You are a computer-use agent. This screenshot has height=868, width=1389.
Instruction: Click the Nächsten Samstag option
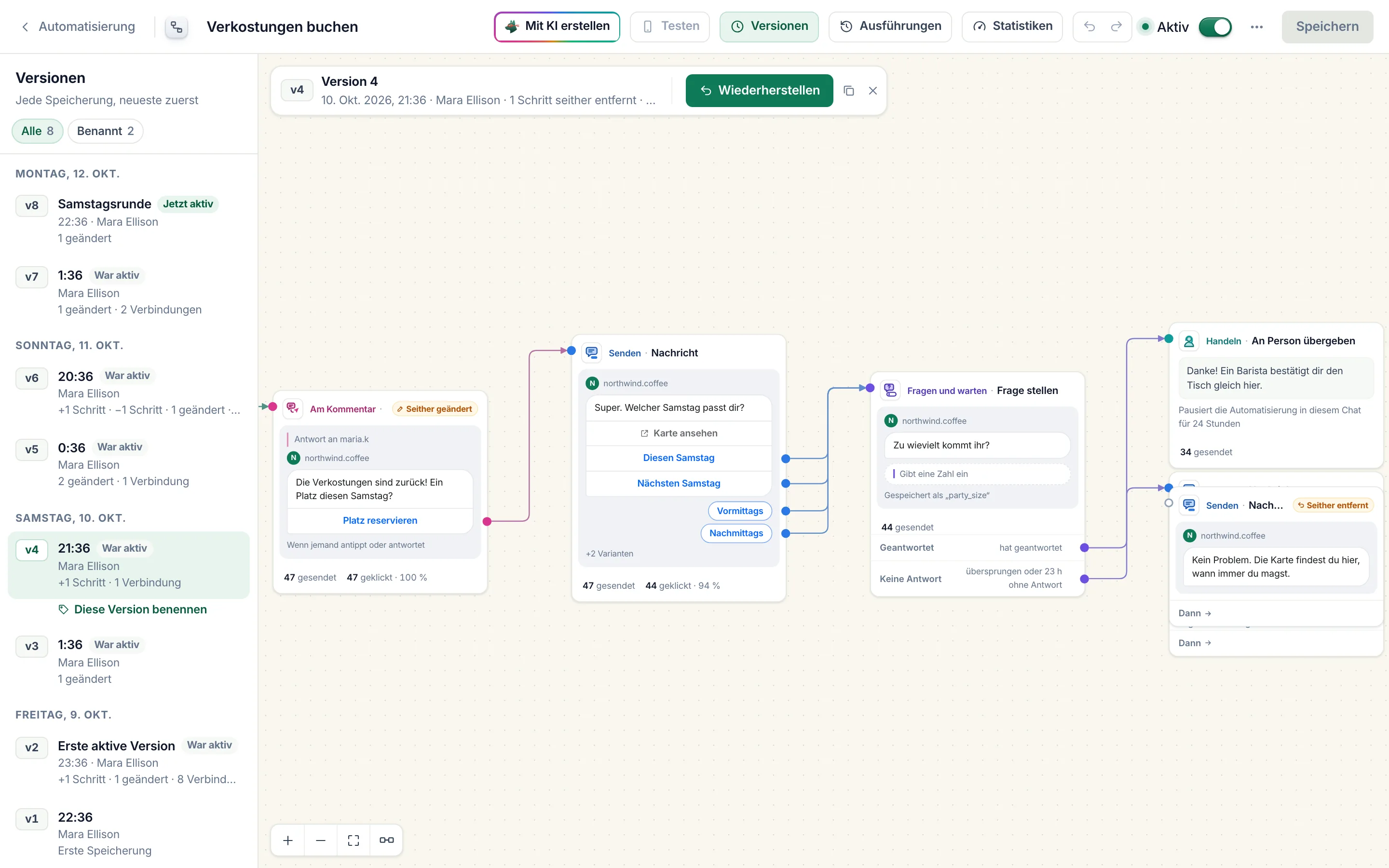[679, 483]
